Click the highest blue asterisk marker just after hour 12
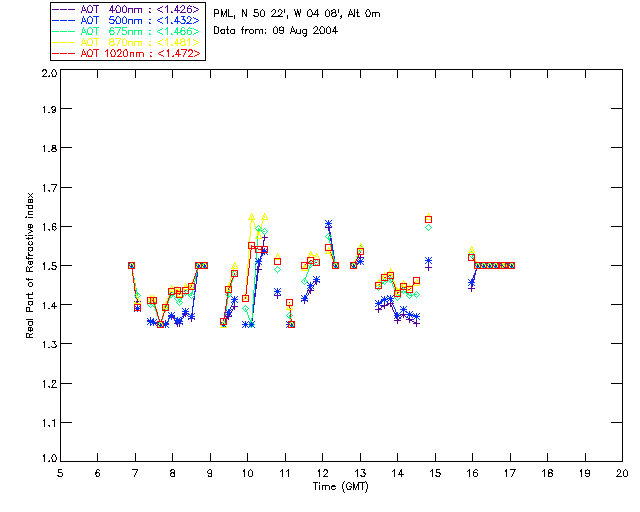This screenshot has height=512, width=640. pos(329,224)
